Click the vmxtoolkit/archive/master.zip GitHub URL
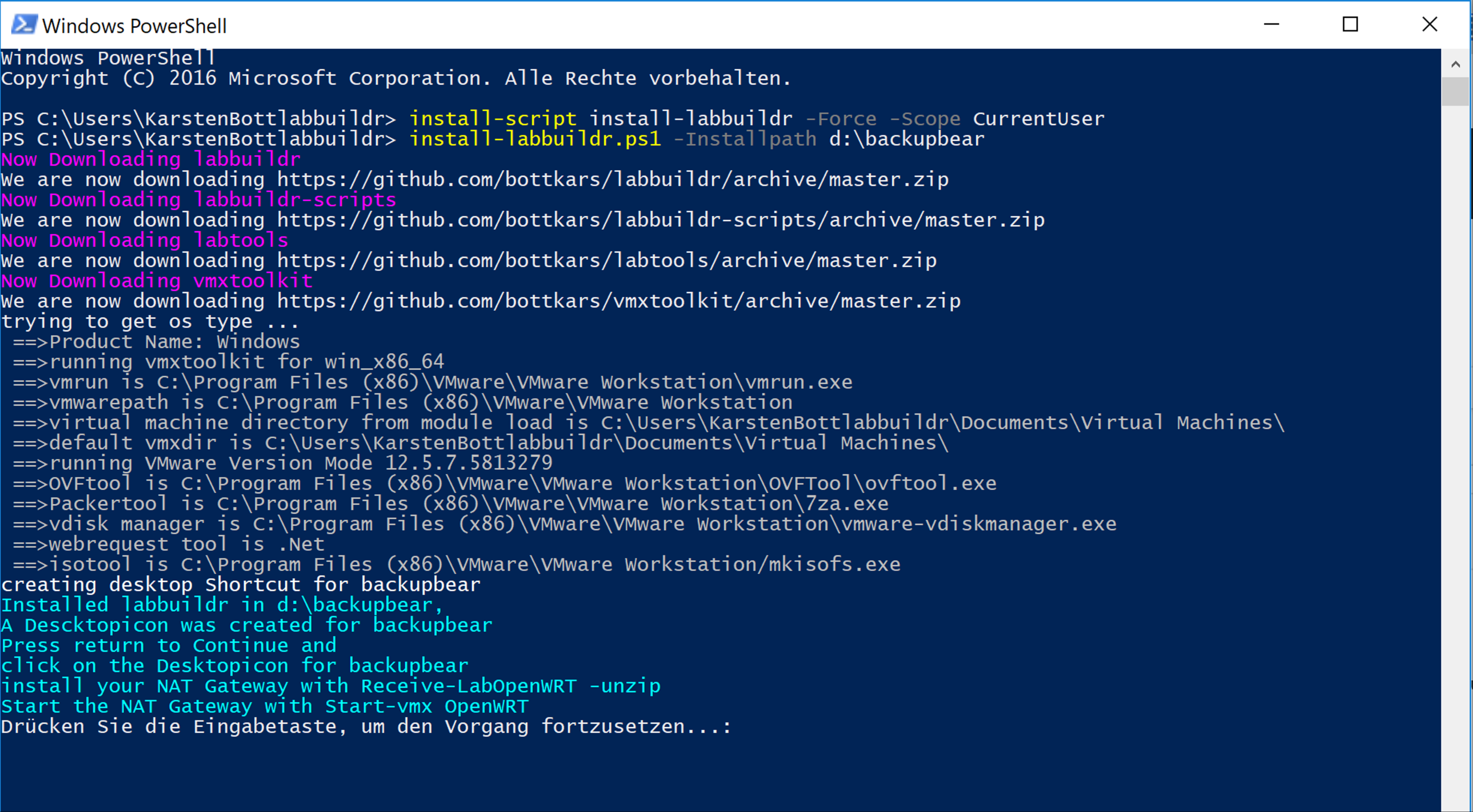The height and width of the screenshot is (812, 1473). [x=619, y=301]
